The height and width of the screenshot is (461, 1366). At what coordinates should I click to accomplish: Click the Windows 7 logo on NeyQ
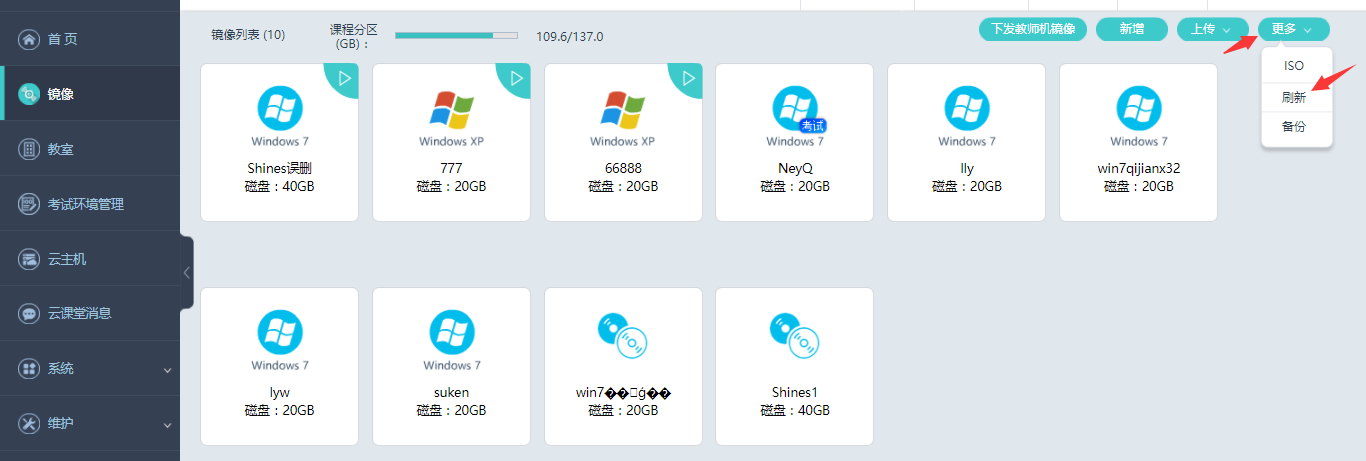[794, 107]
